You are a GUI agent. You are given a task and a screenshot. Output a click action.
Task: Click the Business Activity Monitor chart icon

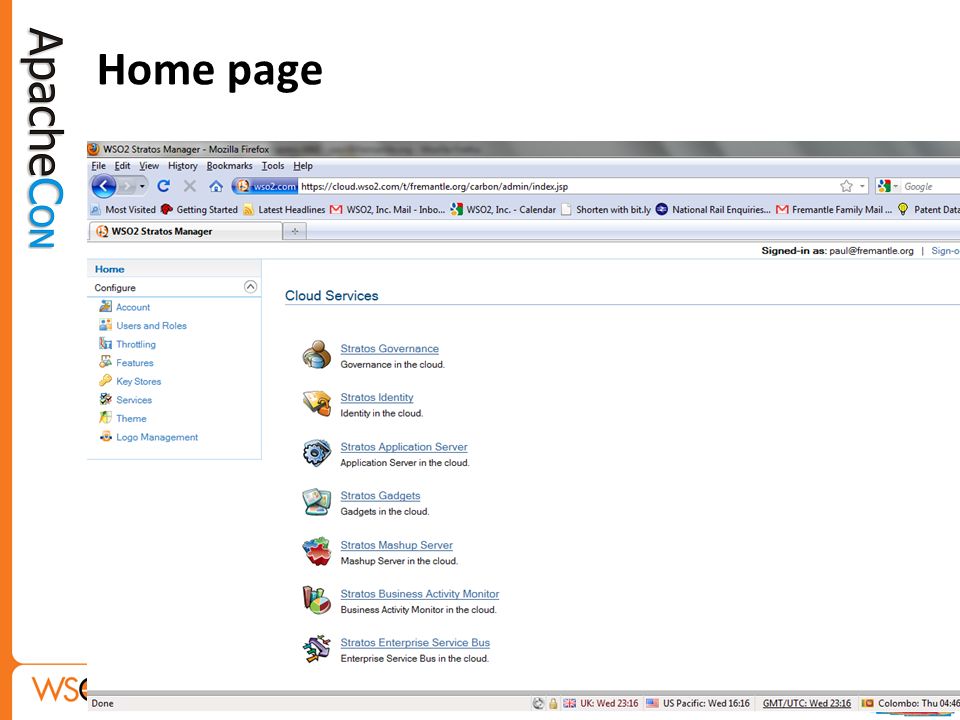coord(317,600)
